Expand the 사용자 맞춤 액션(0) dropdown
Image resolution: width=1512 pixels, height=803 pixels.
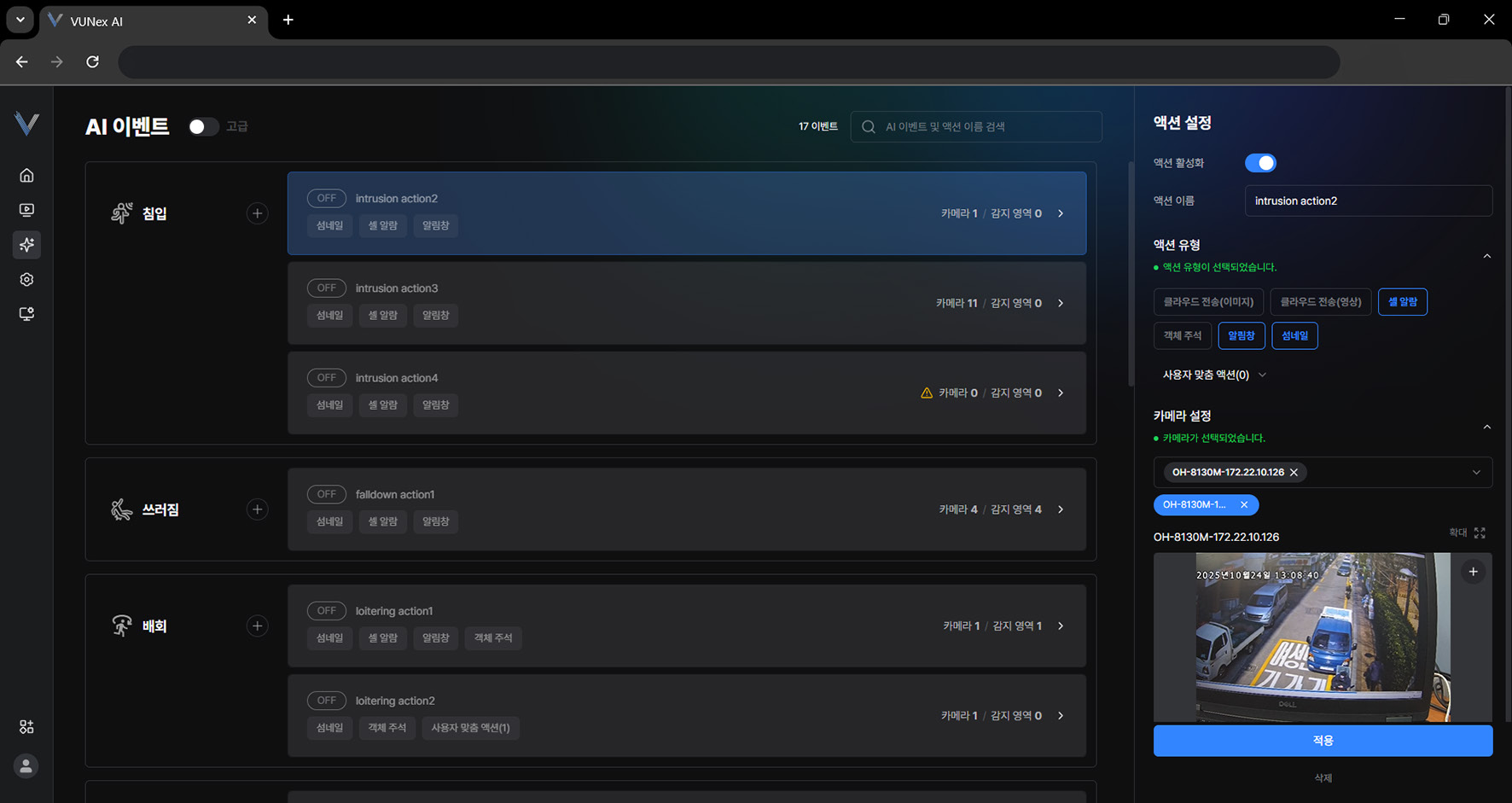(x=1214, y=375)
